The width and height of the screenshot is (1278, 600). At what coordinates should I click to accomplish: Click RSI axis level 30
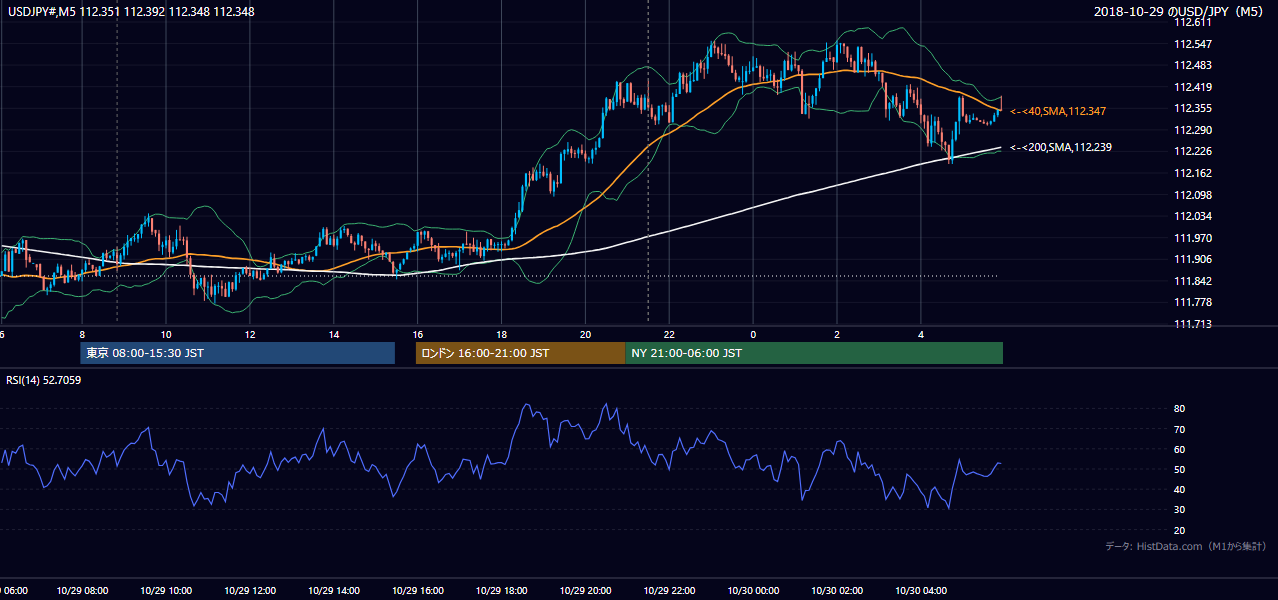tap(1180, 510)
